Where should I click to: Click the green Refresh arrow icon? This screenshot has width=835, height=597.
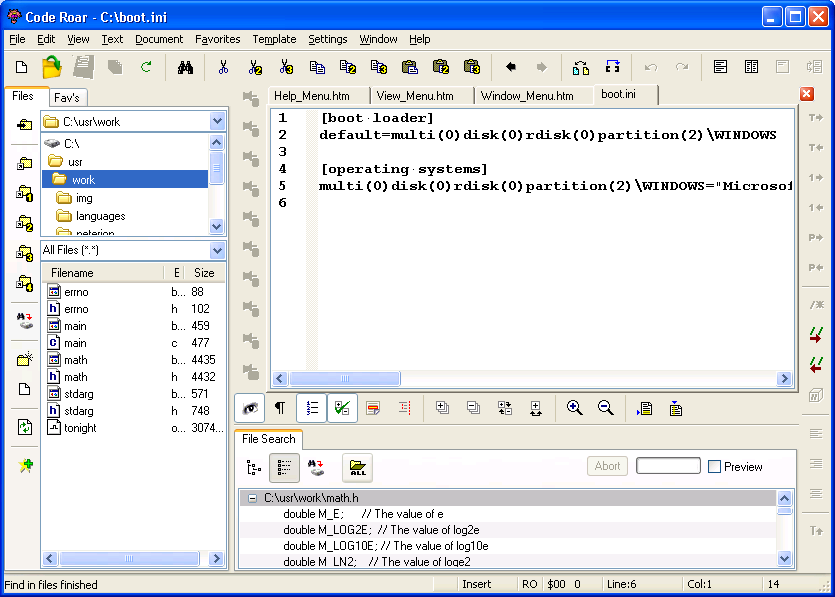(146, 67)
